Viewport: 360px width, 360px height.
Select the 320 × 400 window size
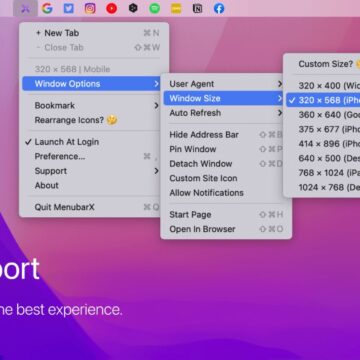tap(323, 86)
